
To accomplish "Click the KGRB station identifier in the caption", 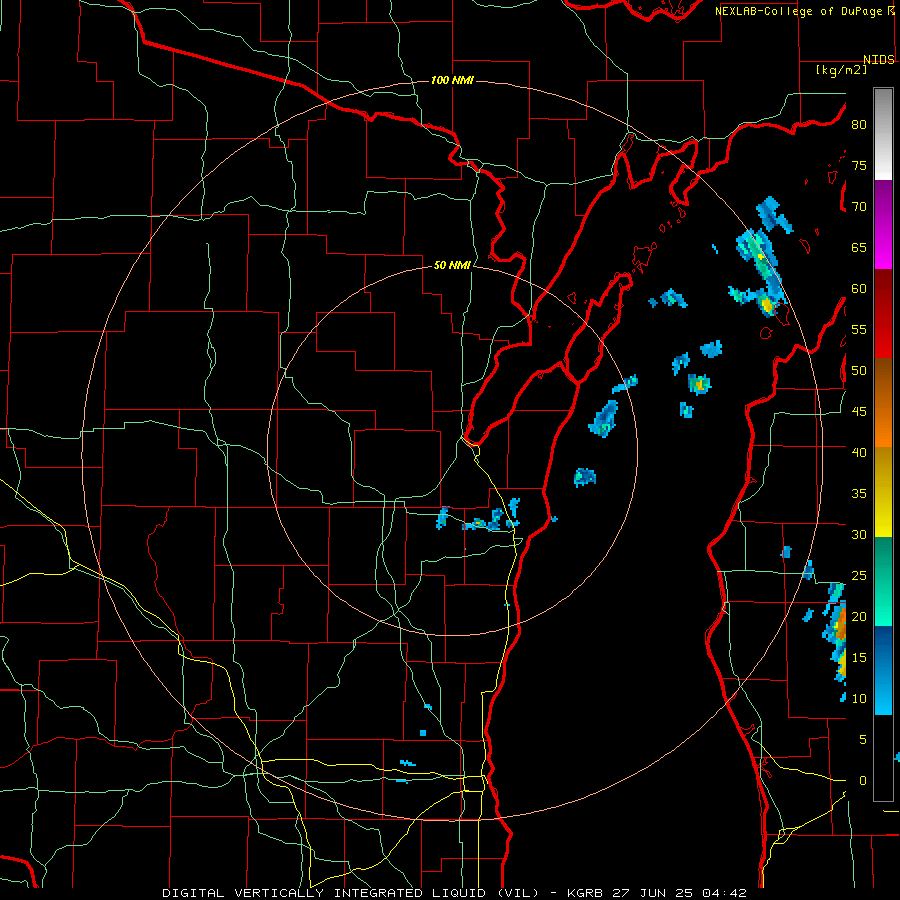I will click(584, 893).
